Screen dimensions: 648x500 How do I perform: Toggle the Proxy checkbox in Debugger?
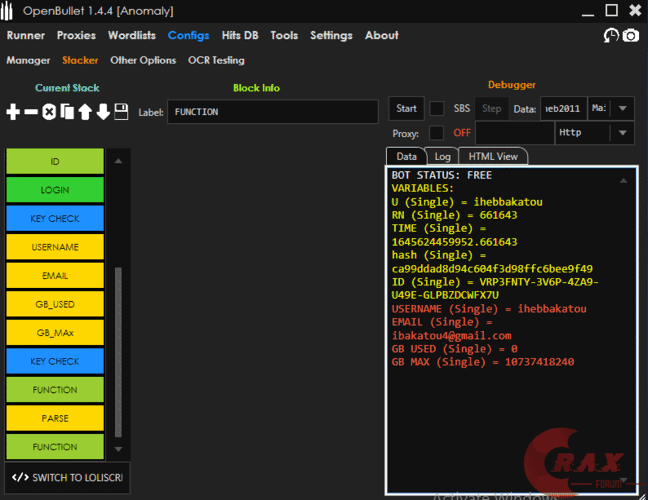pyautogui.click(x=437, y=132)
